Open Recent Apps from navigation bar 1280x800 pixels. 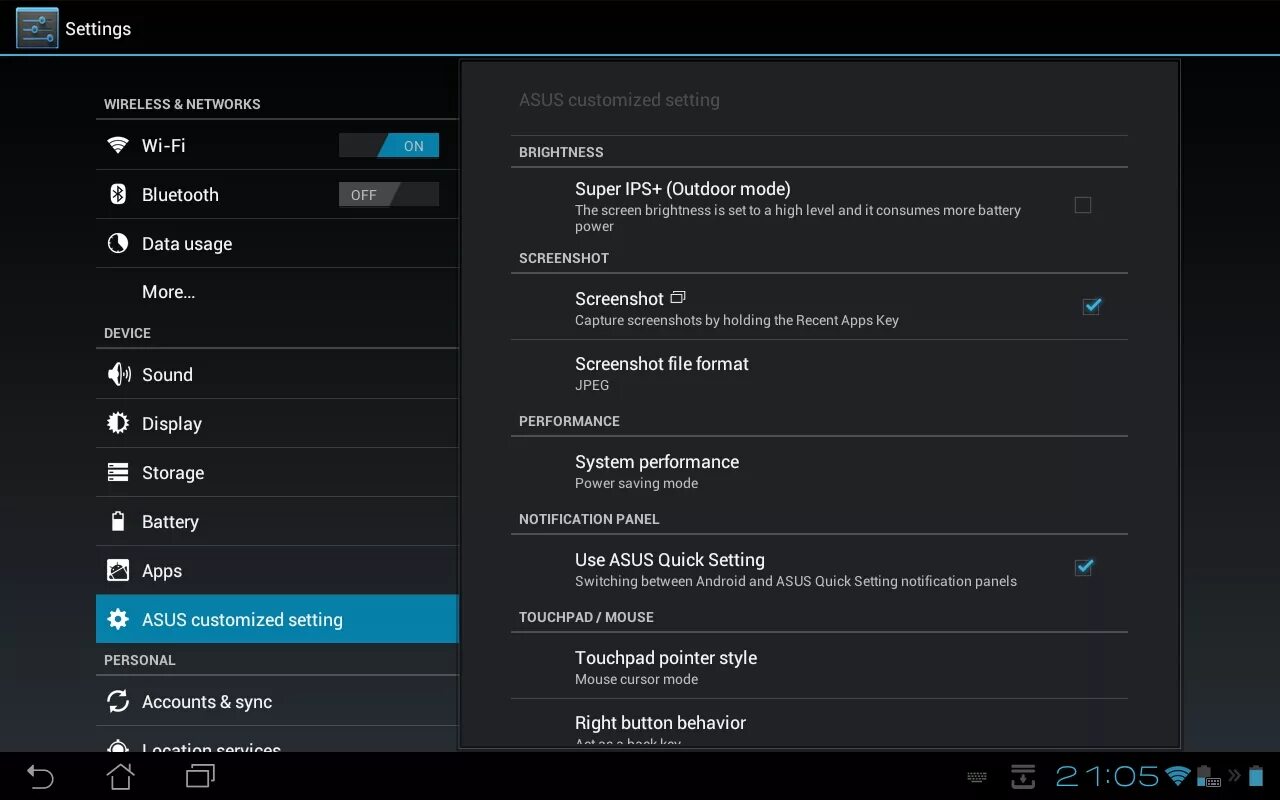coord(200,776)
